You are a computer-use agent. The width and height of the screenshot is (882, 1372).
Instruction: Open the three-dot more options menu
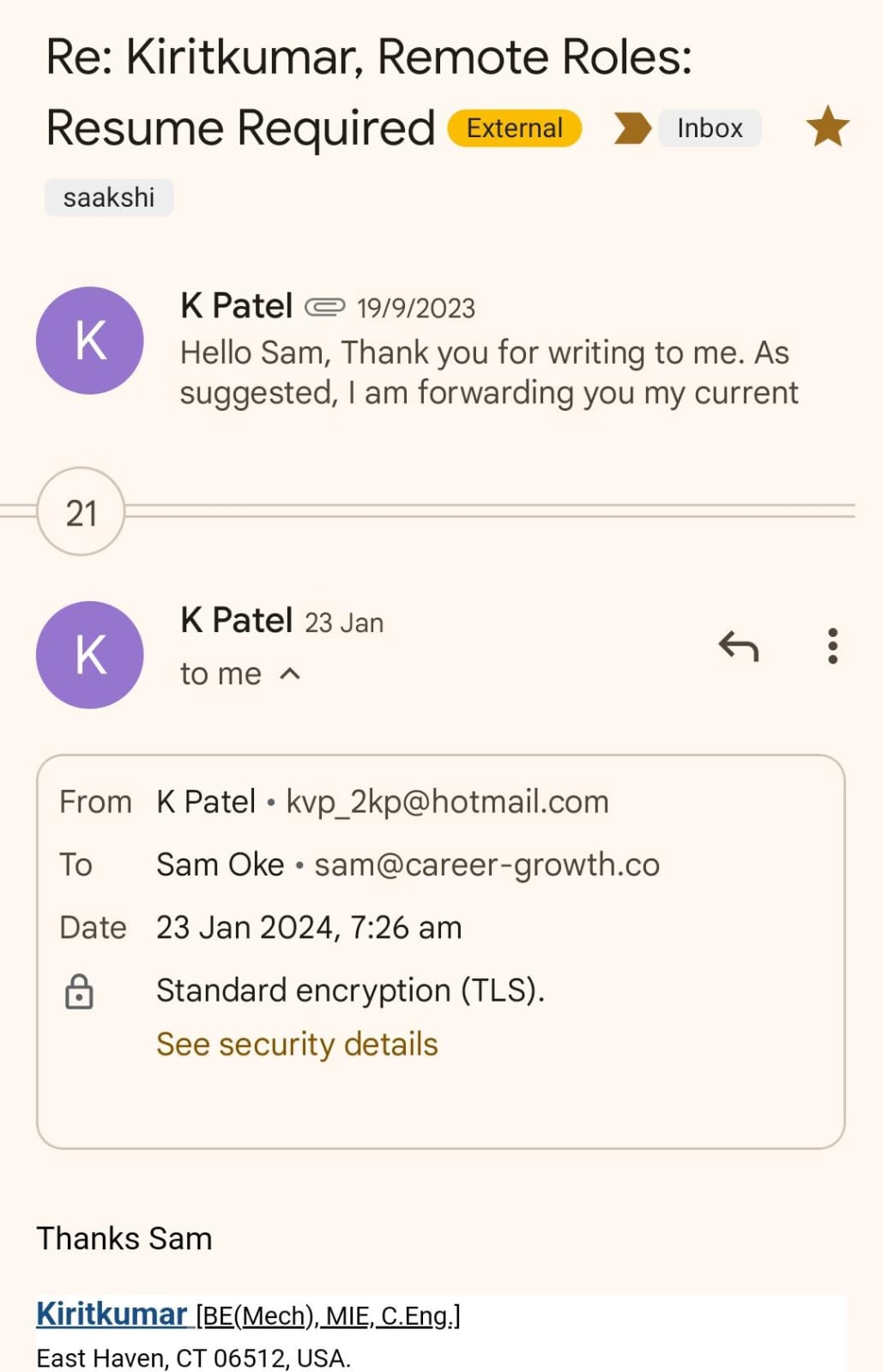coord(832,647)
